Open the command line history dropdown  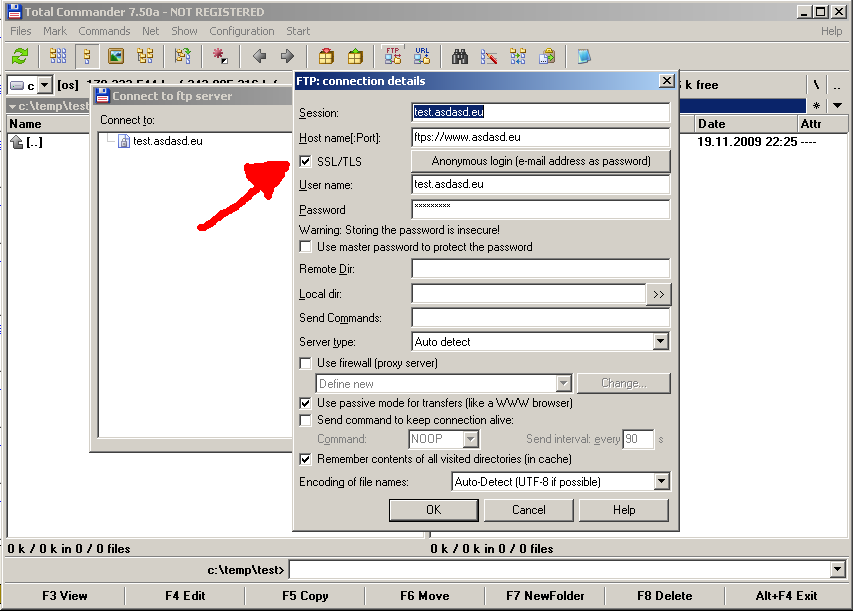pyautogui.click(x=837, y=570)
